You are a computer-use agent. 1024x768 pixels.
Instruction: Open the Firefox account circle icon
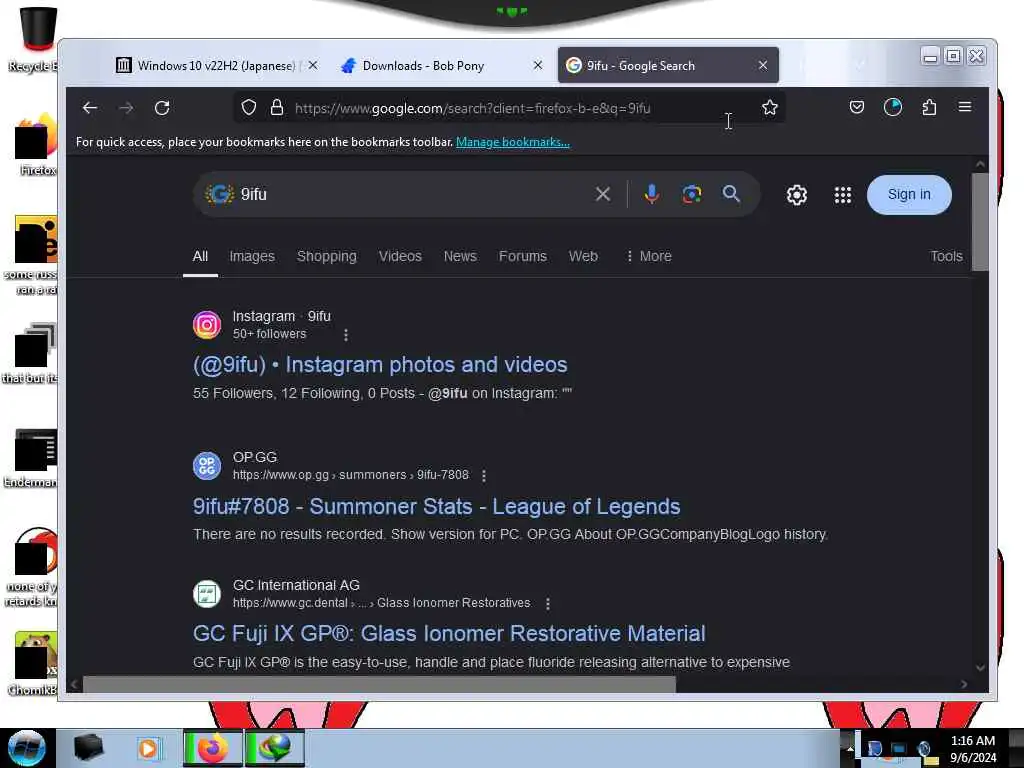[x=893, y=107]
